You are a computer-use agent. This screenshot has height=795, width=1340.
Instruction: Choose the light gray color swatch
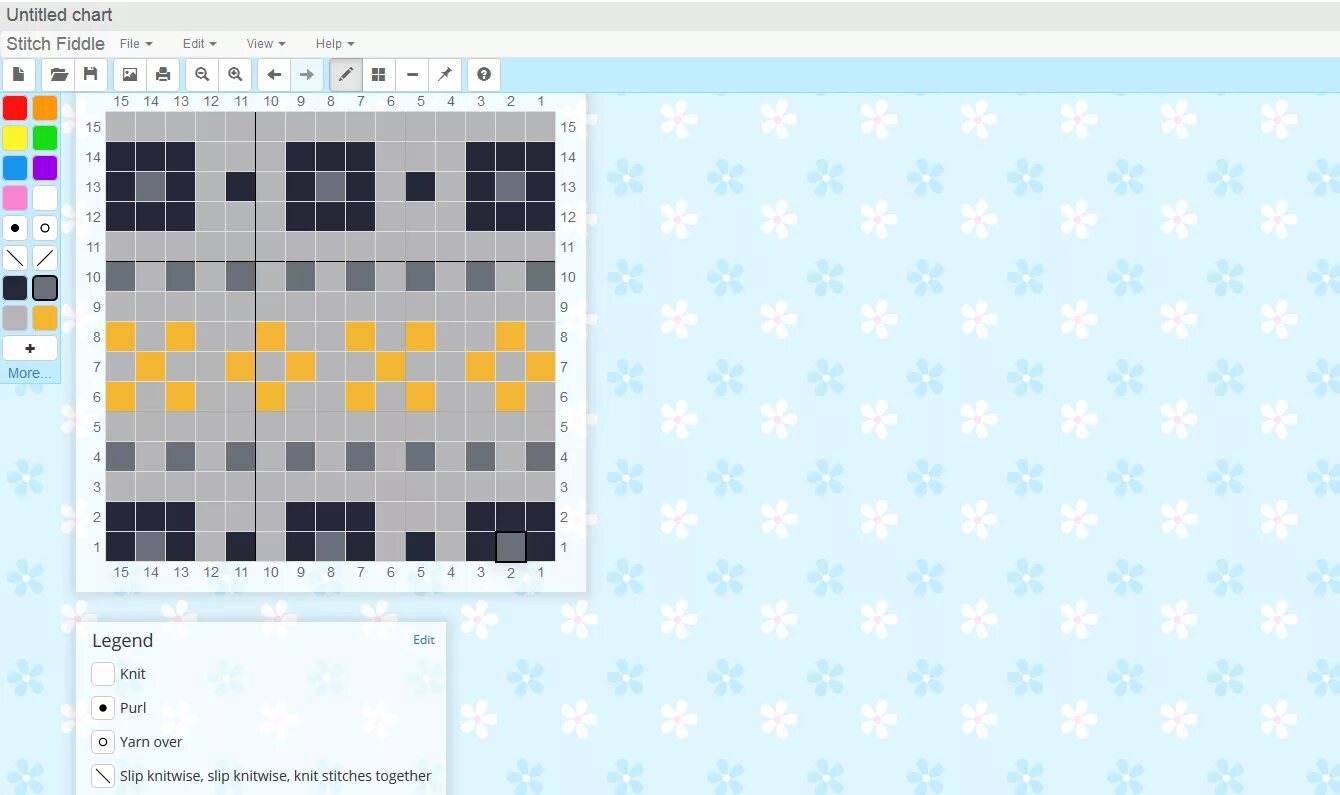[15, 318]
